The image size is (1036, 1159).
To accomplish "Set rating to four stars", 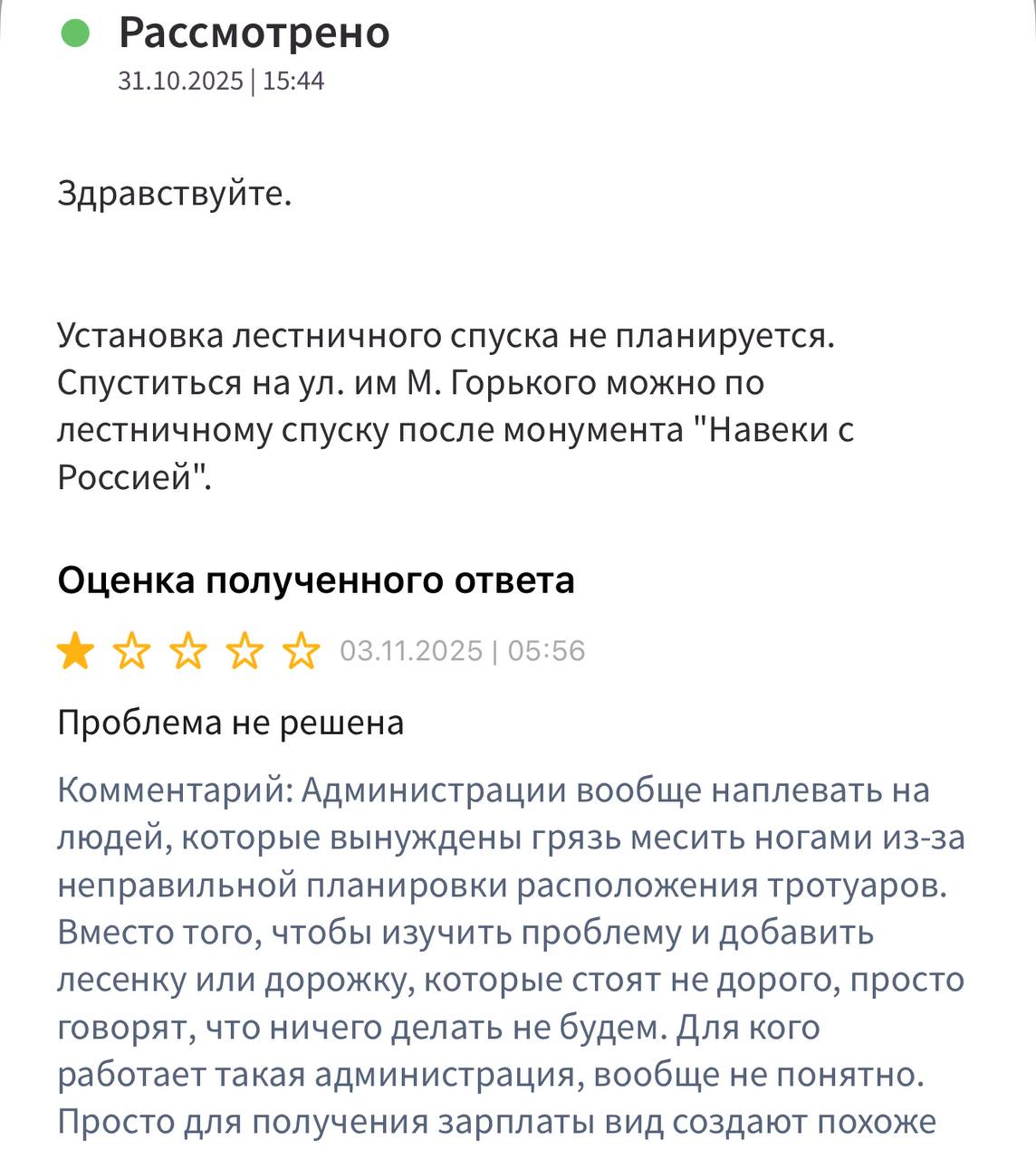I will pos(245,651).
